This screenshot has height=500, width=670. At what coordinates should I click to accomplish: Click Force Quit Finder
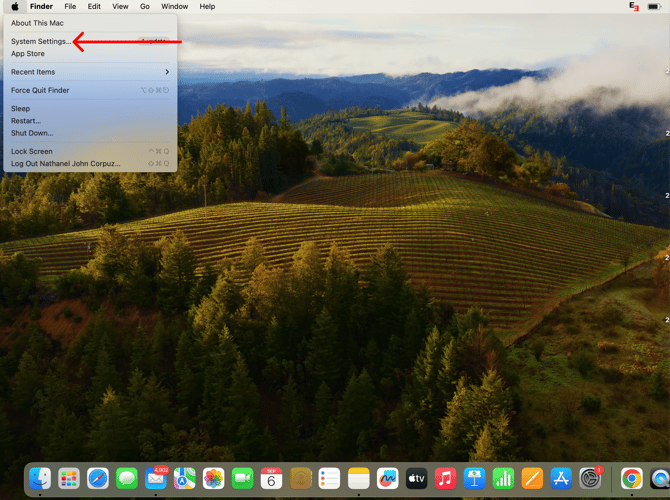[x=40, y=90]
